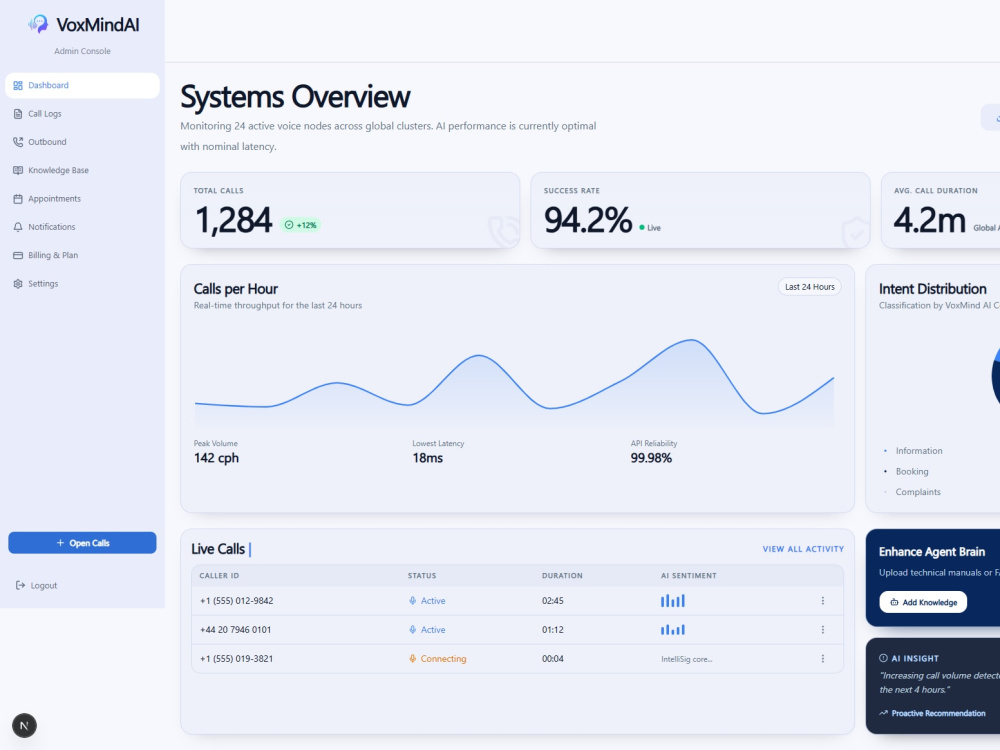Click microphone icon of +44 20 Active status
The height and width of the screenshot is (750, 1000).
pyautogui.click(x=413, y=629)
